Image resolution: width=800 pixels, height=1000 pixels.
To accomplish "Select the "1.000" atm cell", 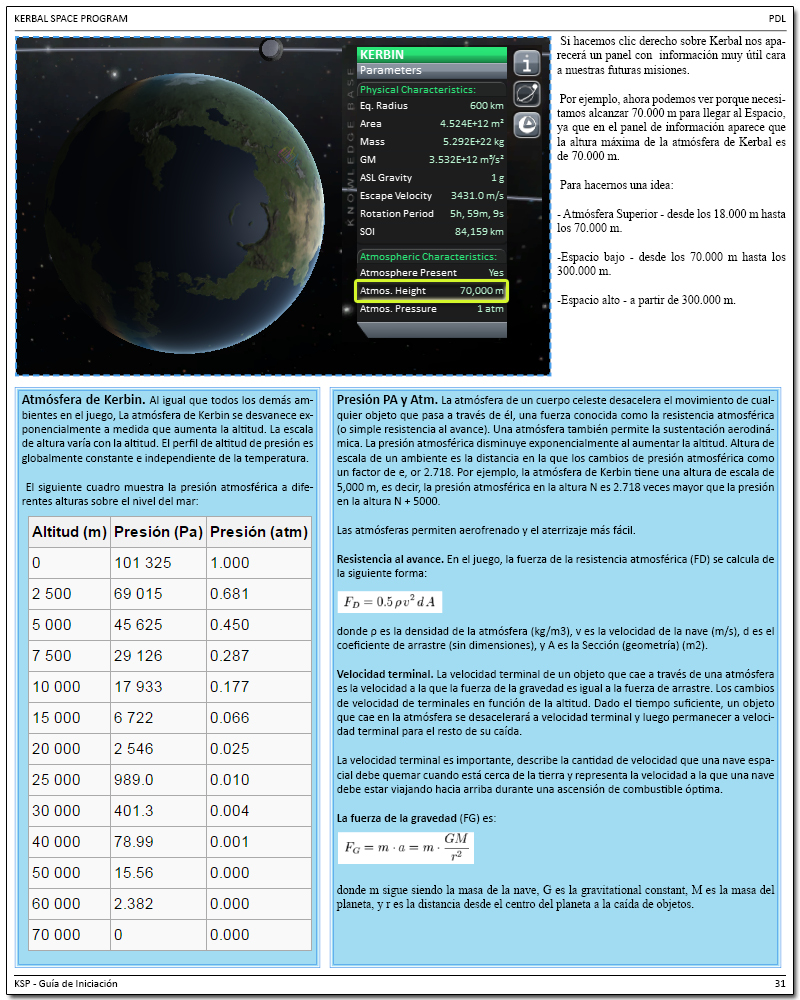I will click(259, 563).
